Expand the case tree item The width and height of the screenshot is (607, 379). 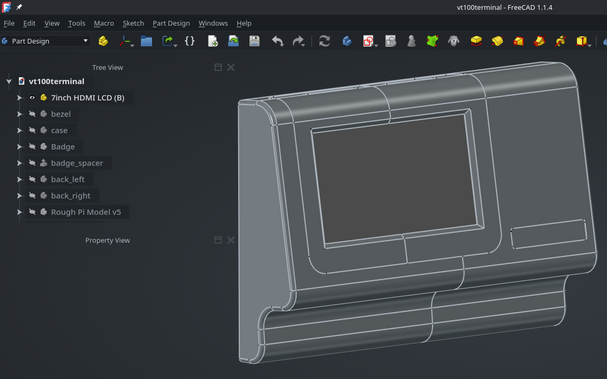coord(19,130)
